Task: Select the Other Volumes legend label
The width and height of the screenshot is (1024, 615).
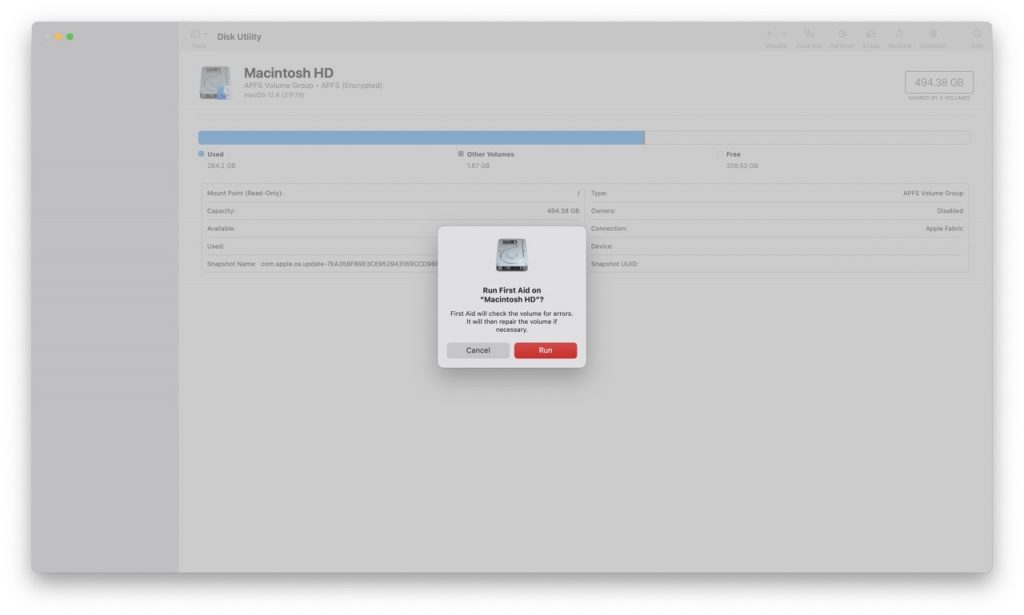Action: click(x=490, y=155)
